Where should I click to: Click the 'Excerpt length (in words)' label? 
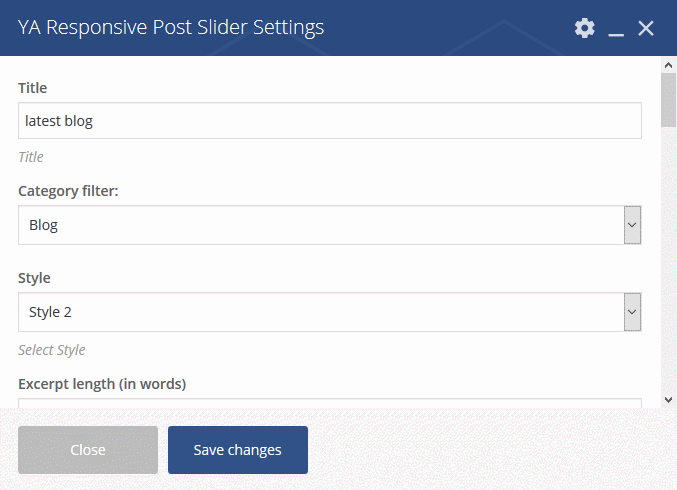(102, 384)
